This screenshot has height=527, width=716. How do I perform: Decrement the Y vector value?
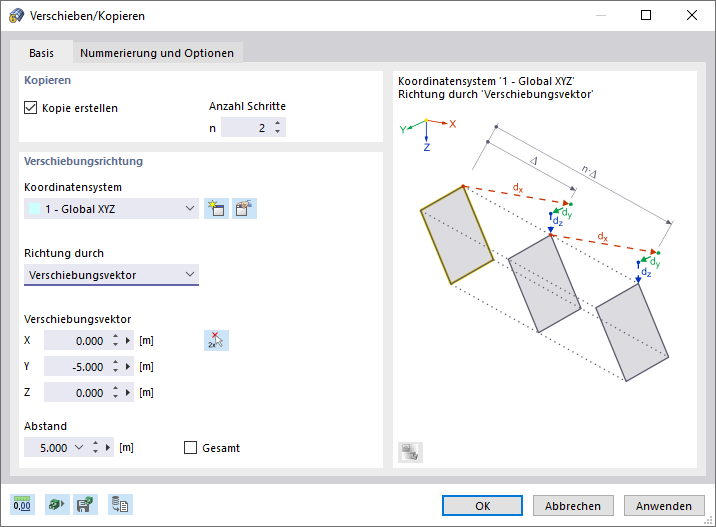[116, 371]
